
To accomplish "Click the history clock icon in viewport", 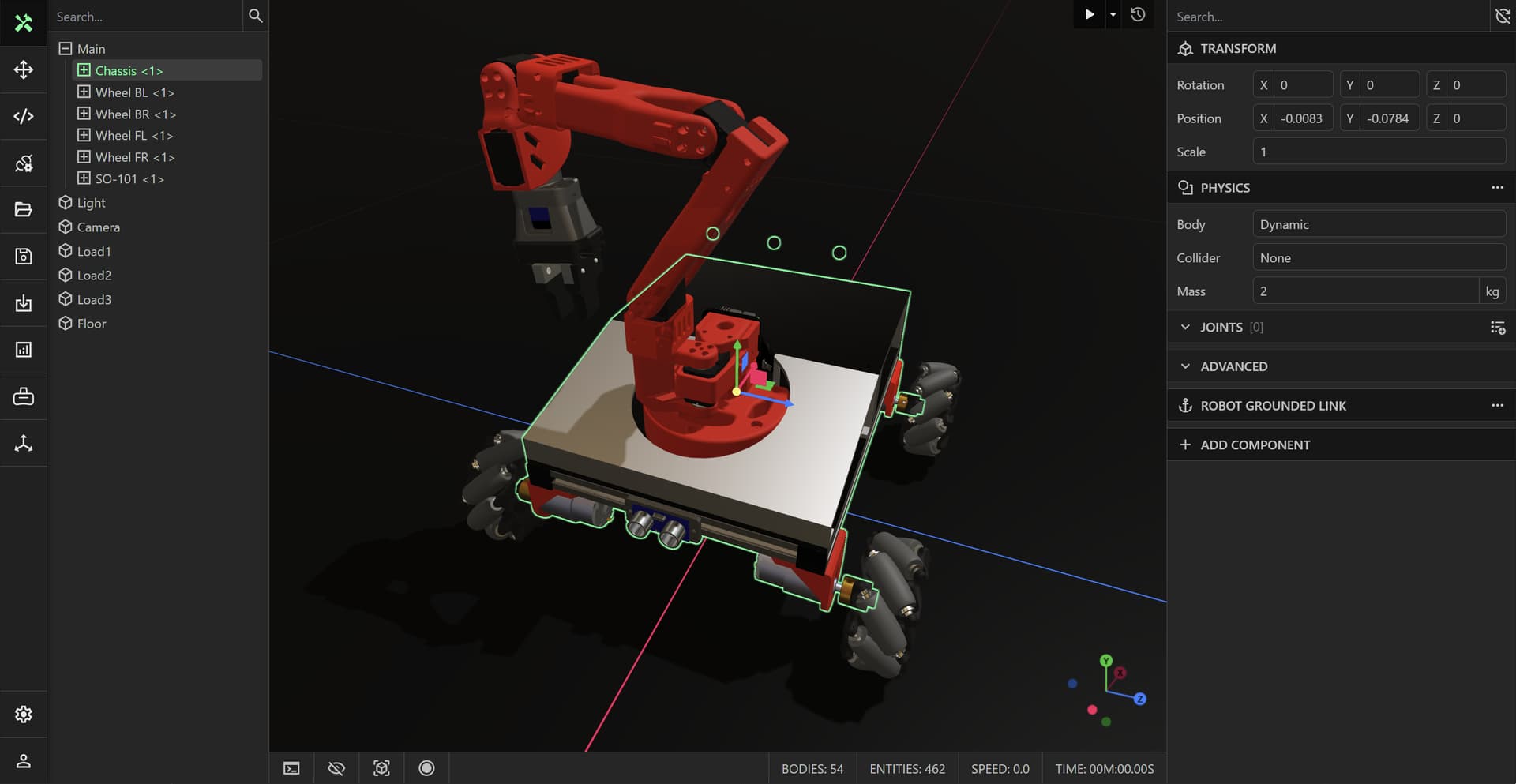I will click(x=1138, y=15).
